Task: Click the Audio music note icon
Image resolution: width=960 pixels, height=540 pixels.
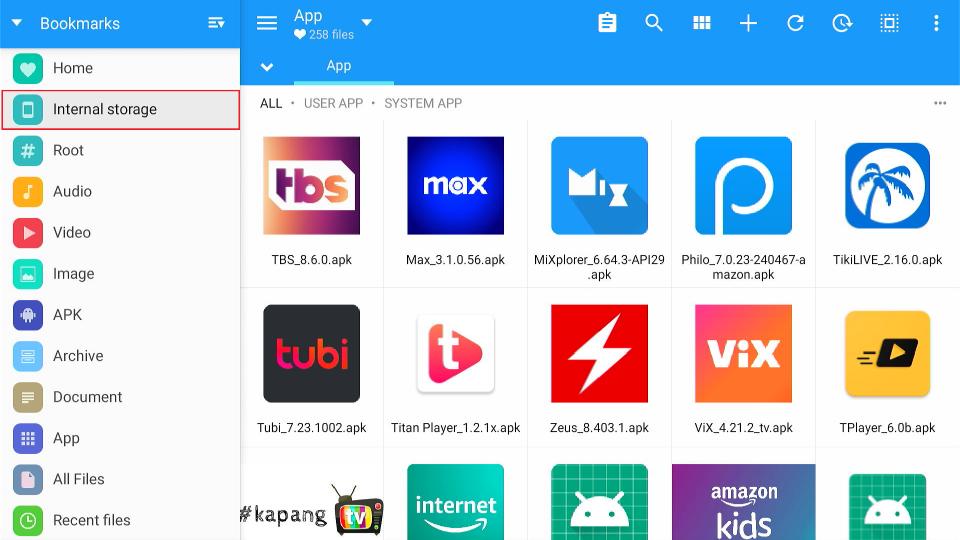Action: tap(28, 192)
